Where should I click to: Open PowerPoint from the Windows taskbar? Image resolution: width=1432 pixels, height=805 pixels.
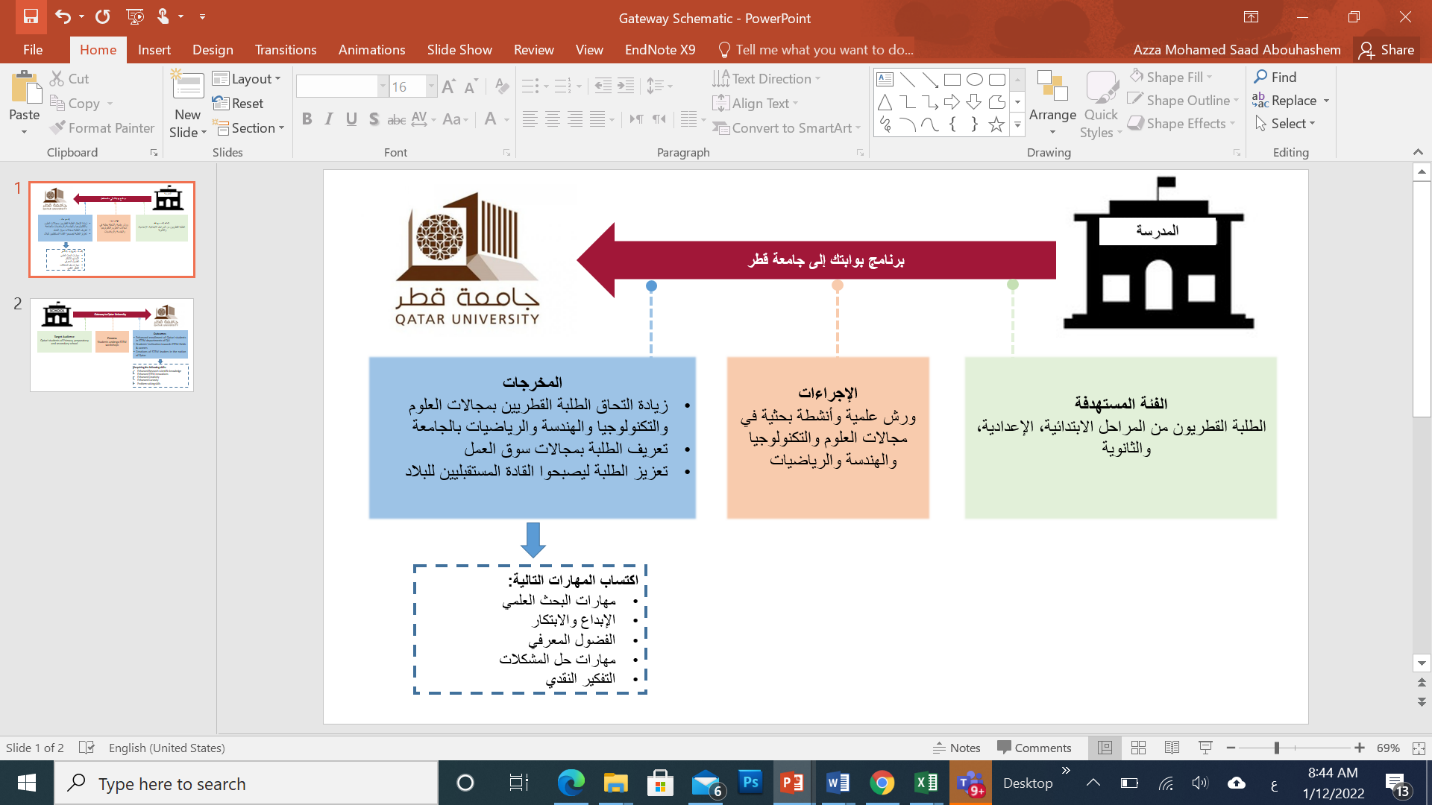pyautogui.click(x=791, y=783)
